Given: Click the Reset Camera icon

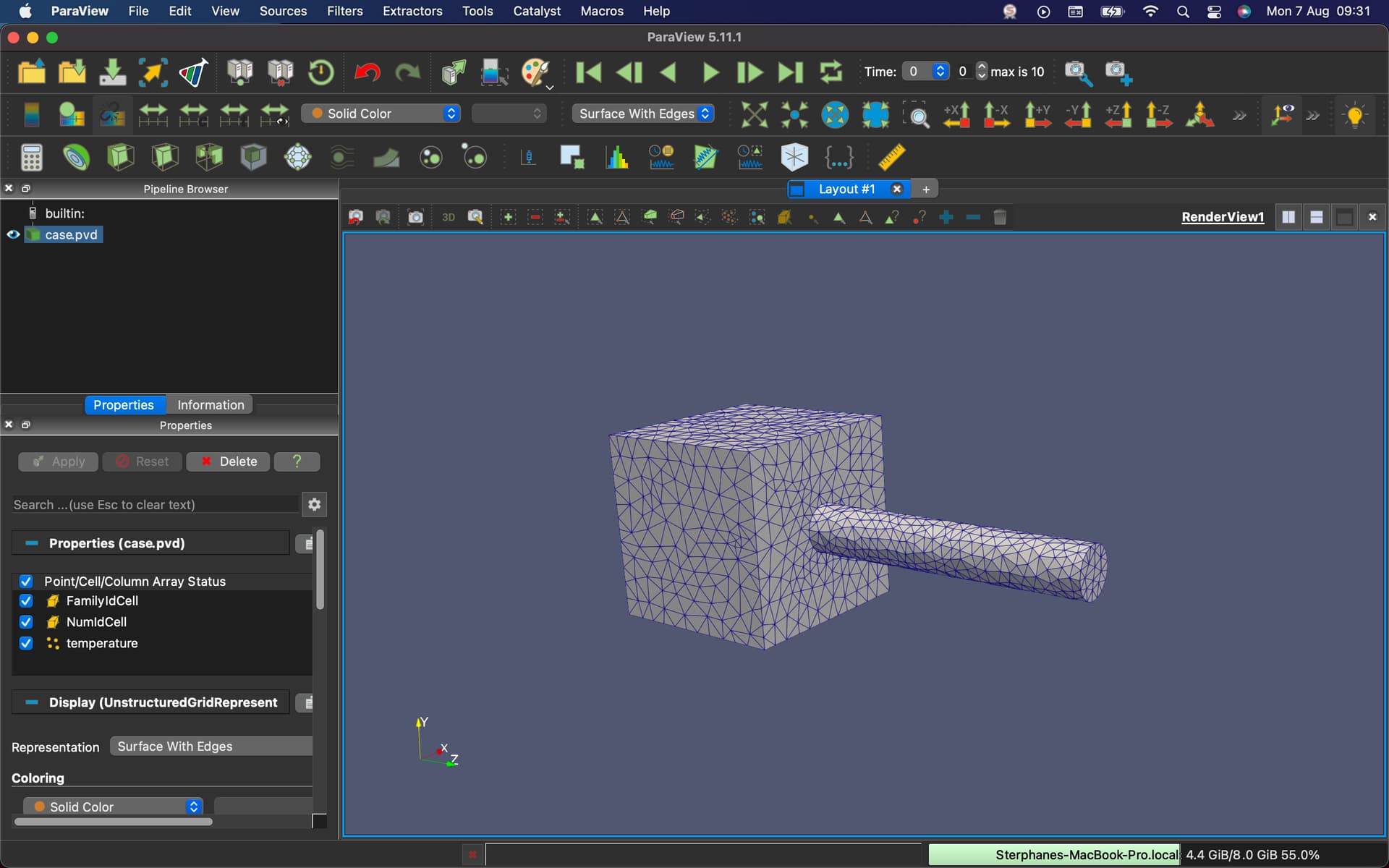Looking at the screenshot, I should (x=754, y=114).
